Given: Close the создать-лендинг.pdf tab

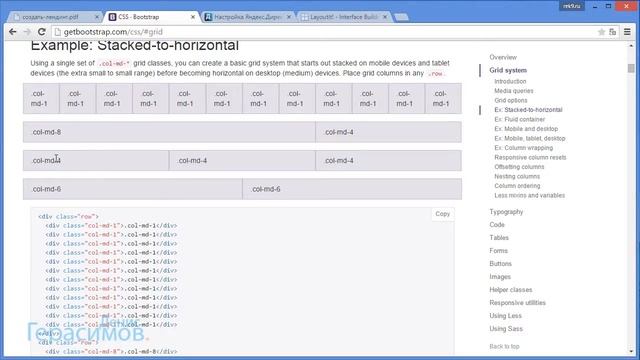Looking at the screenshot, I should point(97,17).
